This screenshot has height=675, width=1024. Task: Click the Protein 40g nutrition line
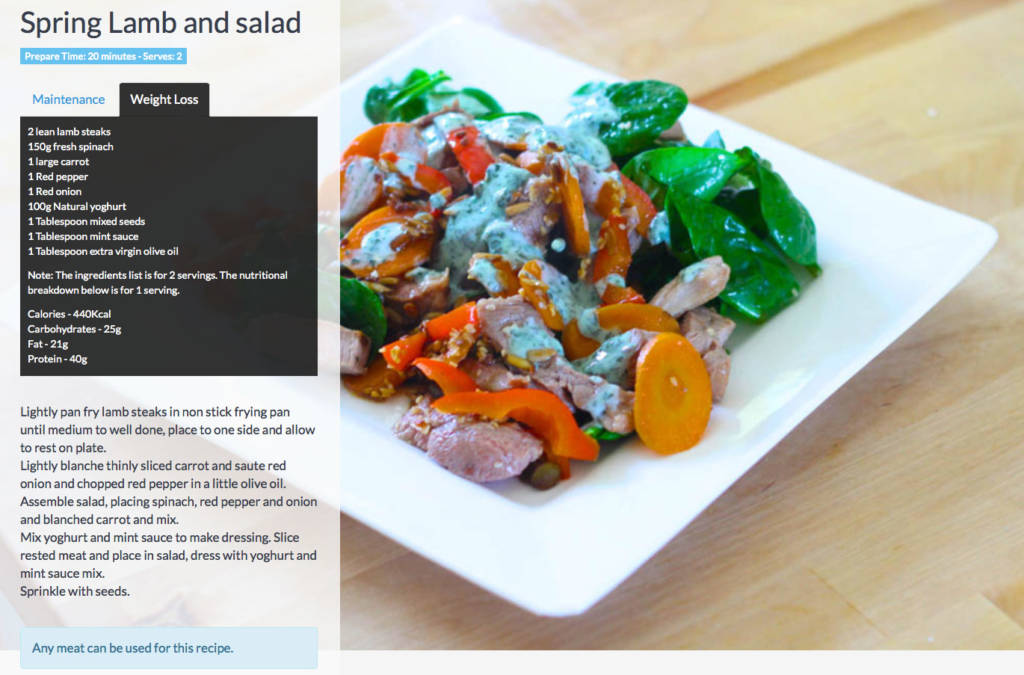[x=57, y=359]
